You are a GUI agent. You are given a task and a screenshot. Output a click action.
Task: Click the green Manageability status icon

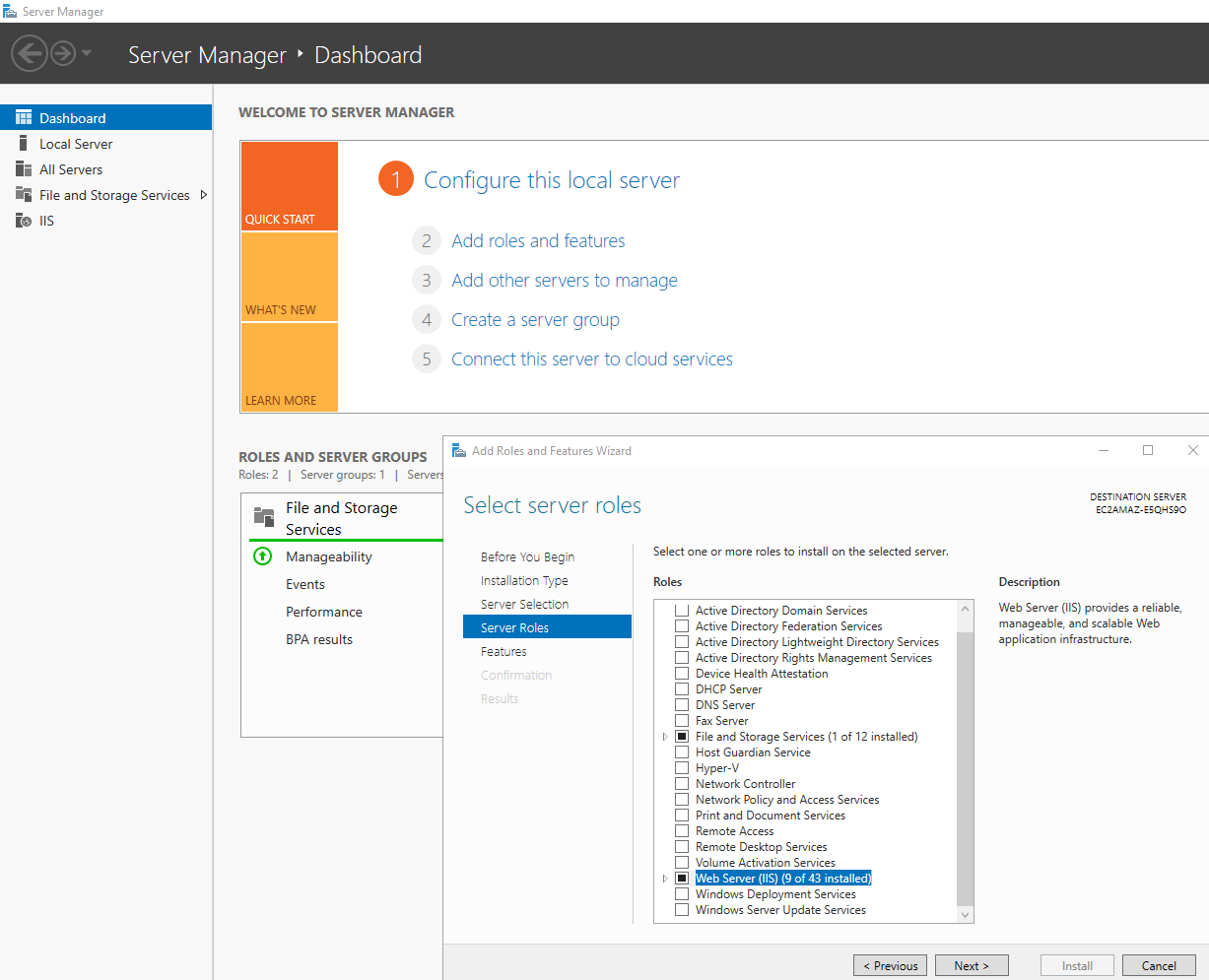[x=262, y=556]
